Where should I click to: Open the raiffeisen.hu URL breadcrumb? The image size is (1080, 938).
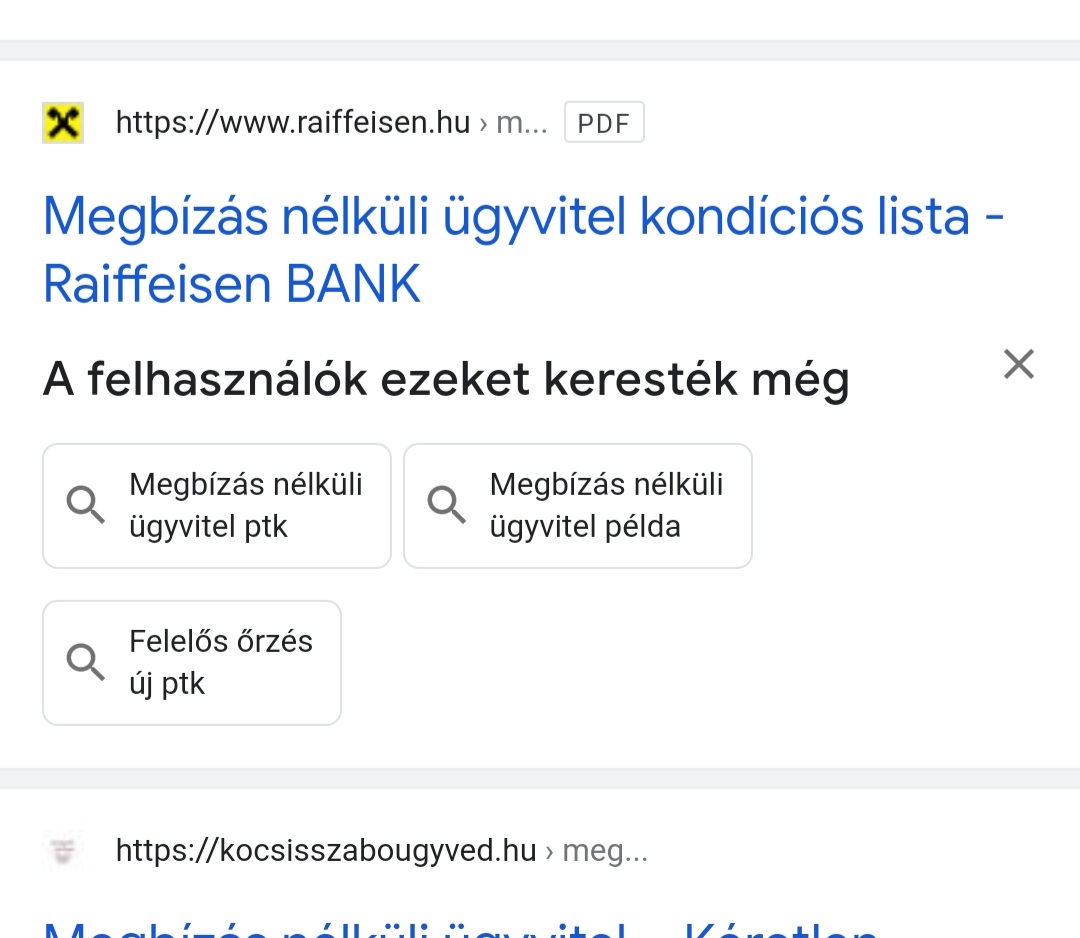tap(331, 123)
